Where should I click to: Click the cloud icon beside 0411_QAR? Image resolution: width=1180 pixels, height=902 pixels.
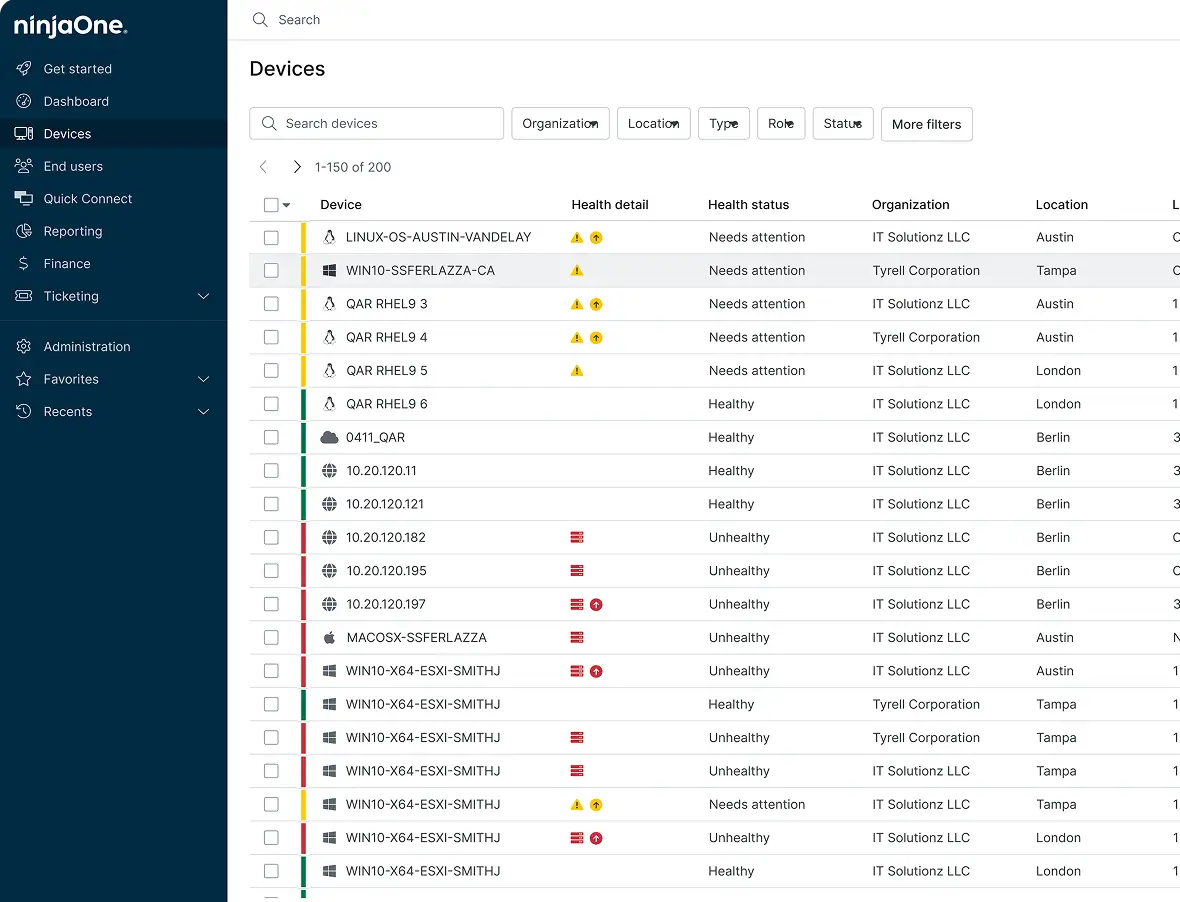tap(330, 437)
